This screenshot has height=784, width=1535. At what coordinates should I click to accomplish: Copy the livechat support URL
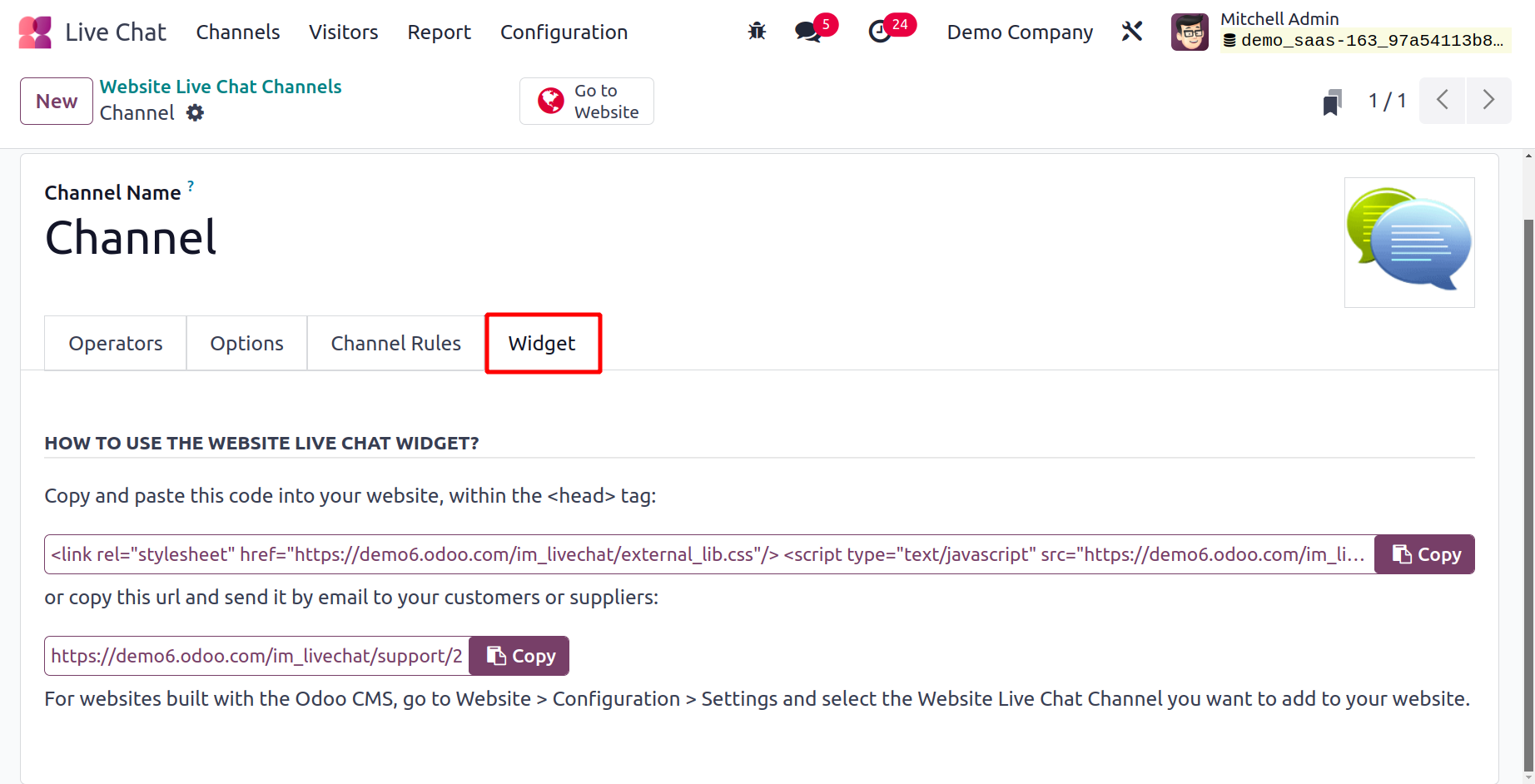pyautogui.click(x=519, y=656)
